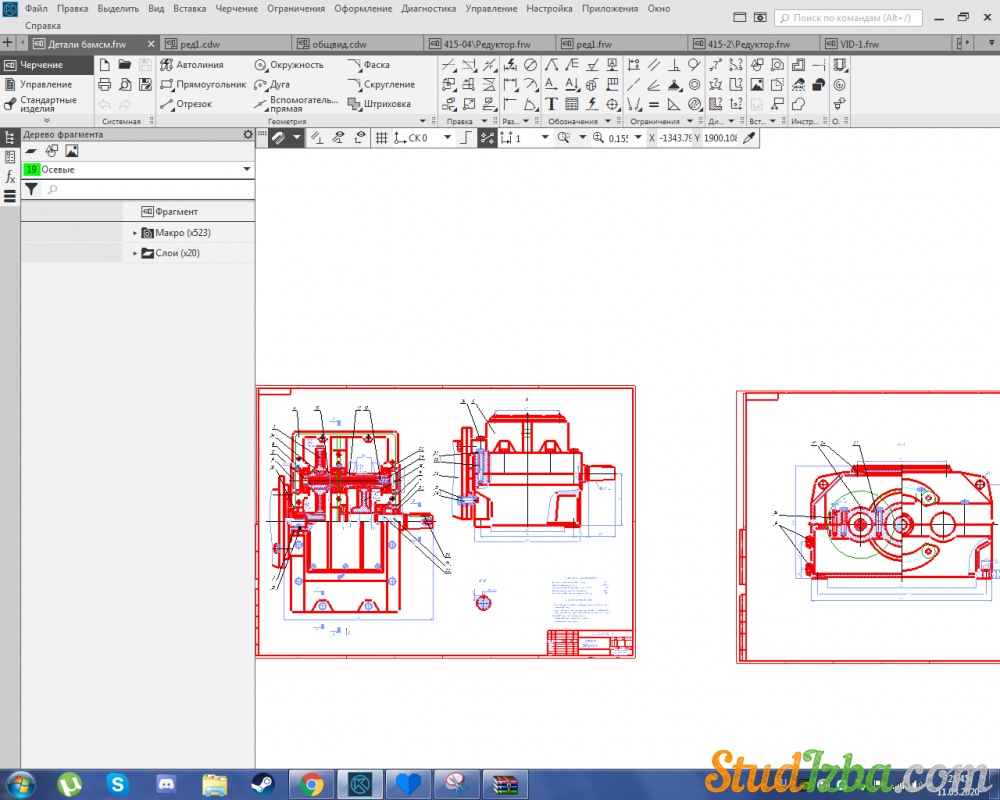Switch to Управление toolbar set
This screenshot has height=800, width=1000.
(45, 85)
